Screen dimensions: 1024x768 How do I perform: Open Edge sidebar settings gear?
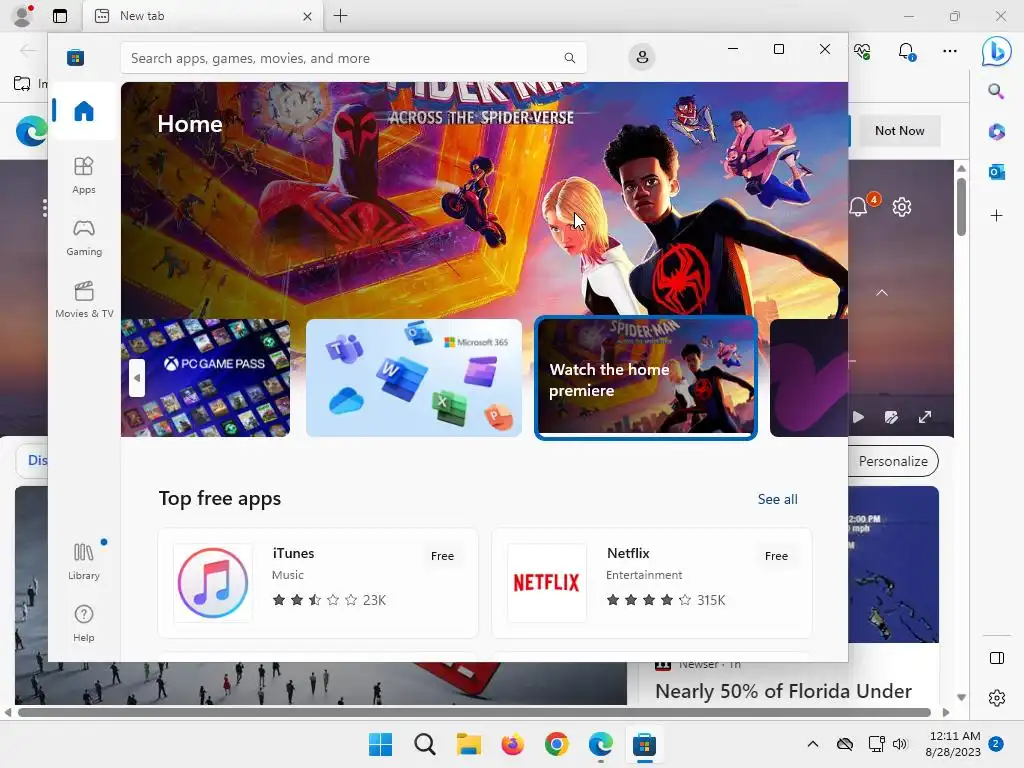tap(997, 698)
